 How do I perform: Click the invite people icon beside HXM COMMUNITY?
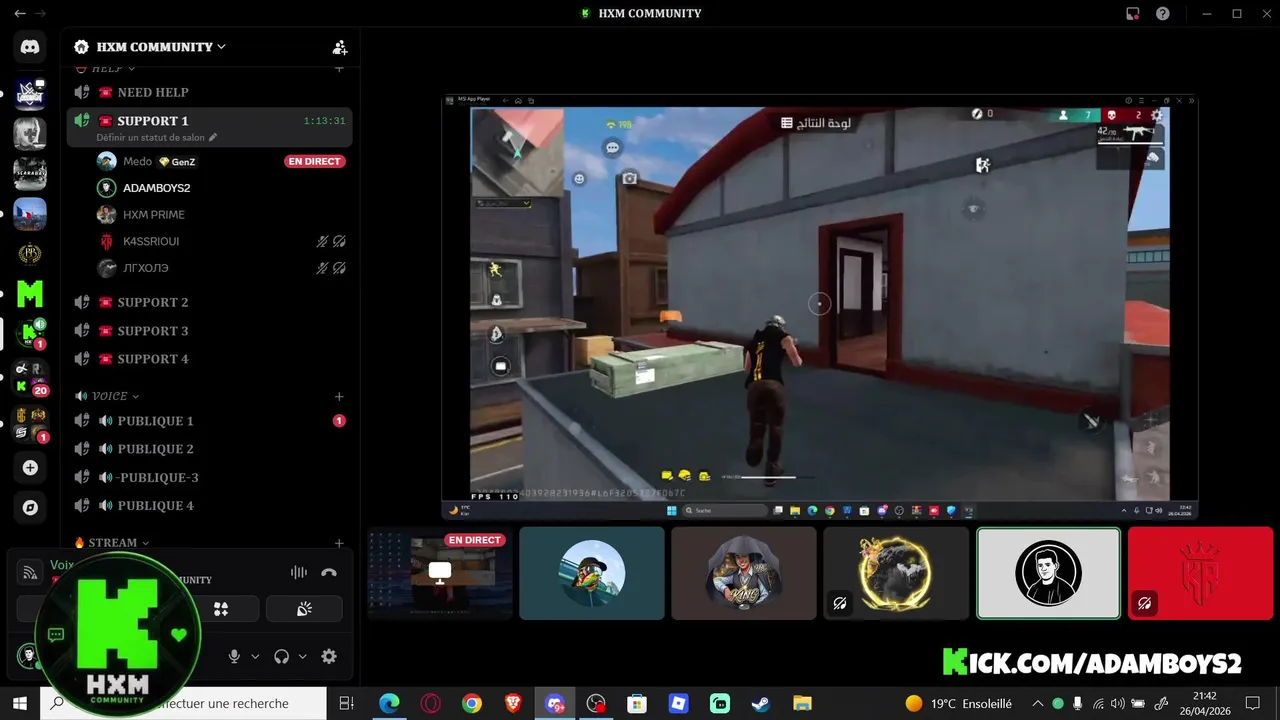click(340, 47)
